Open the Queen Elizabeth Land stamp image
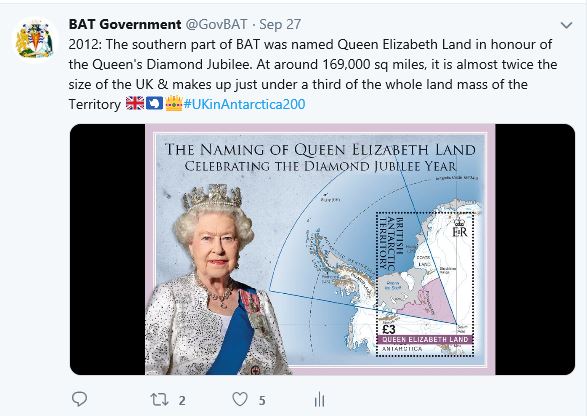The image size is (587, 416). tap(322, 249)
